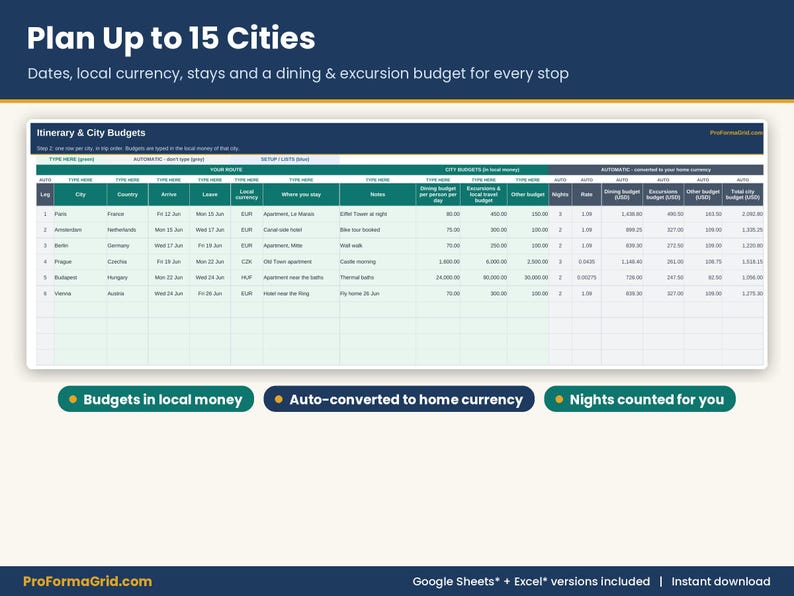Select the 'France' country cell
794x596 pixels.
(127, 214)
